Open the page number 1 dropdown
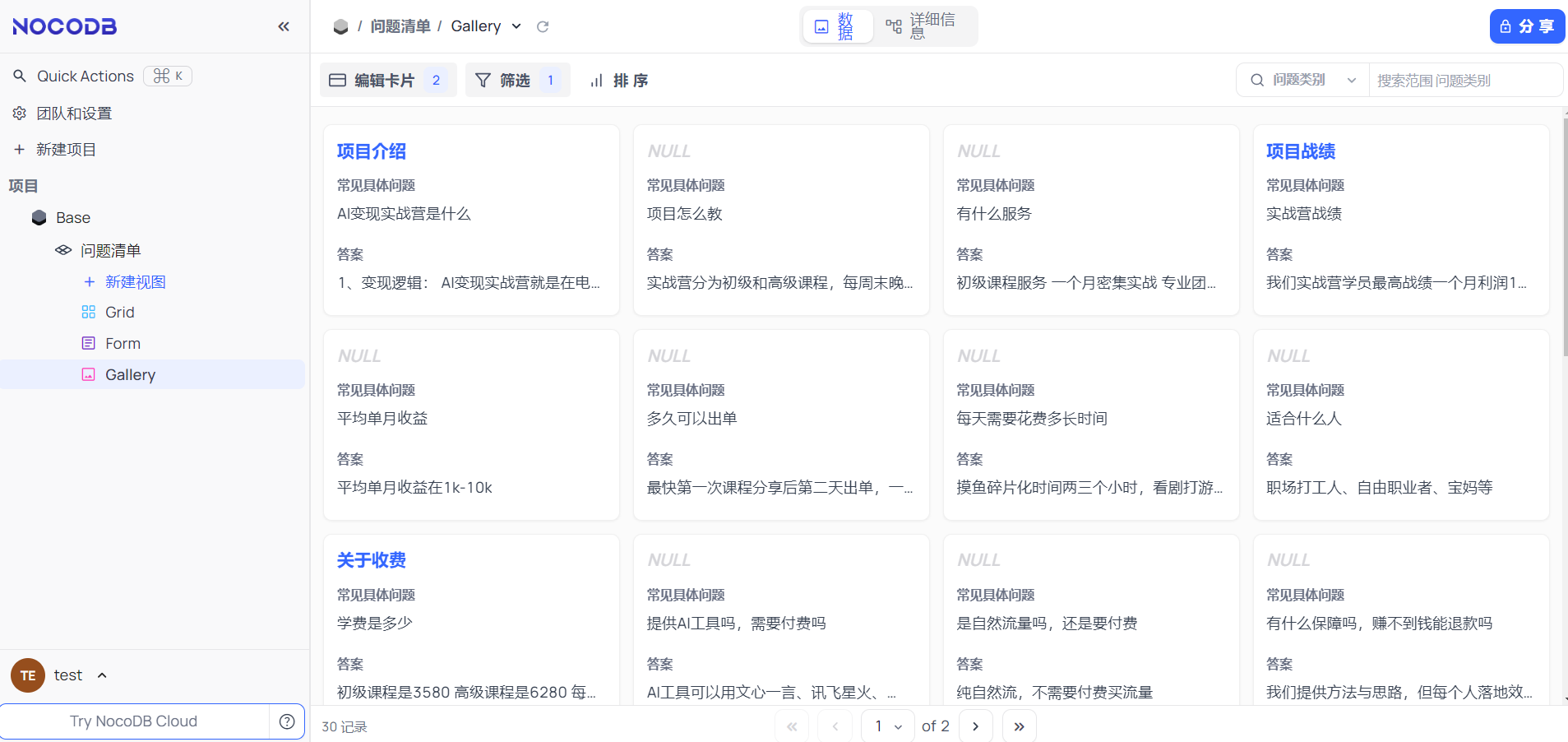The image size is (1568, 742). tap(888, 726)
